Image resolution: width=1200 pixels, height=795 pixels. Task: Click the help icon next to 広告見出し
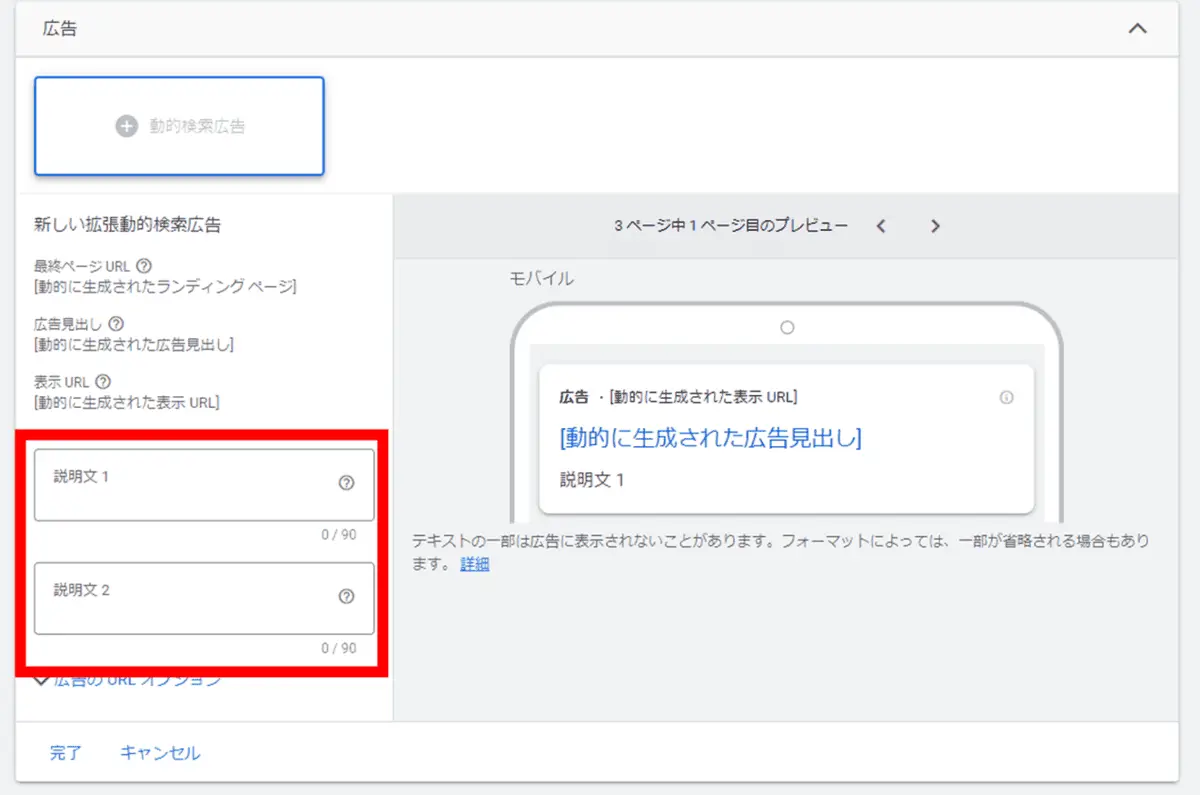click(x=116, y=323)
